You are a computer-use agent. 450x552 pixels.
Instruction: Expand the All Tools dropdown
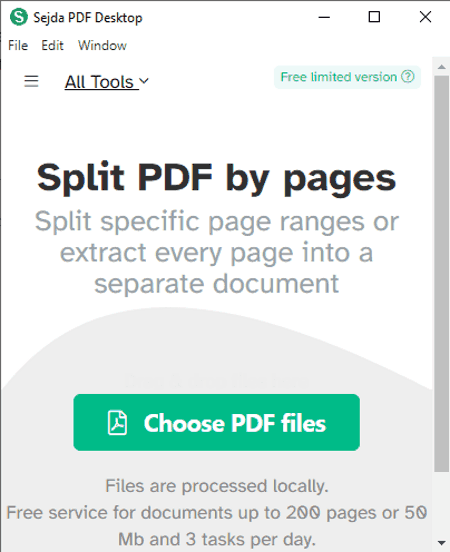(x=107, y=82)
